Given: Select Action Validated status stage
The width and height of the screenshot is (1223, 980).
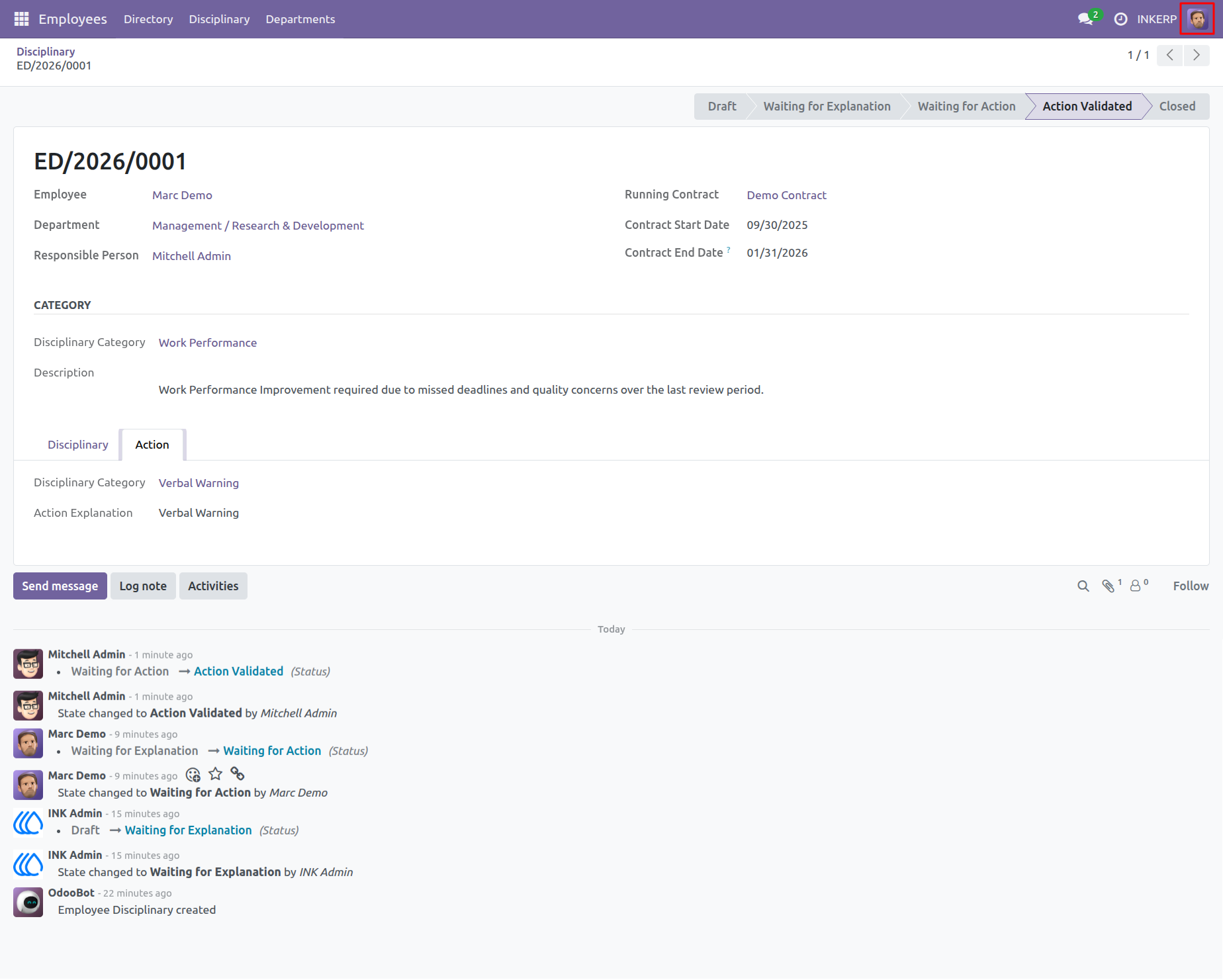Looking at the screenshot, I should 1087,107.
